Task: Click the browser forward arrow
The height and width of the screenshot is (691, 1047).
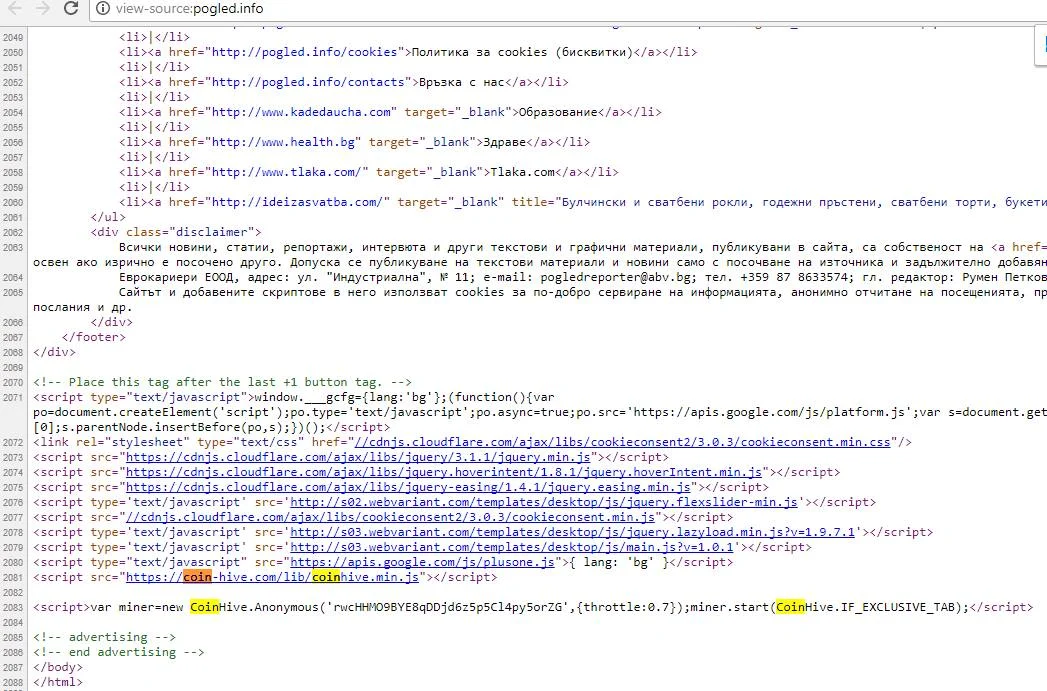Action: tap(42, 9)
